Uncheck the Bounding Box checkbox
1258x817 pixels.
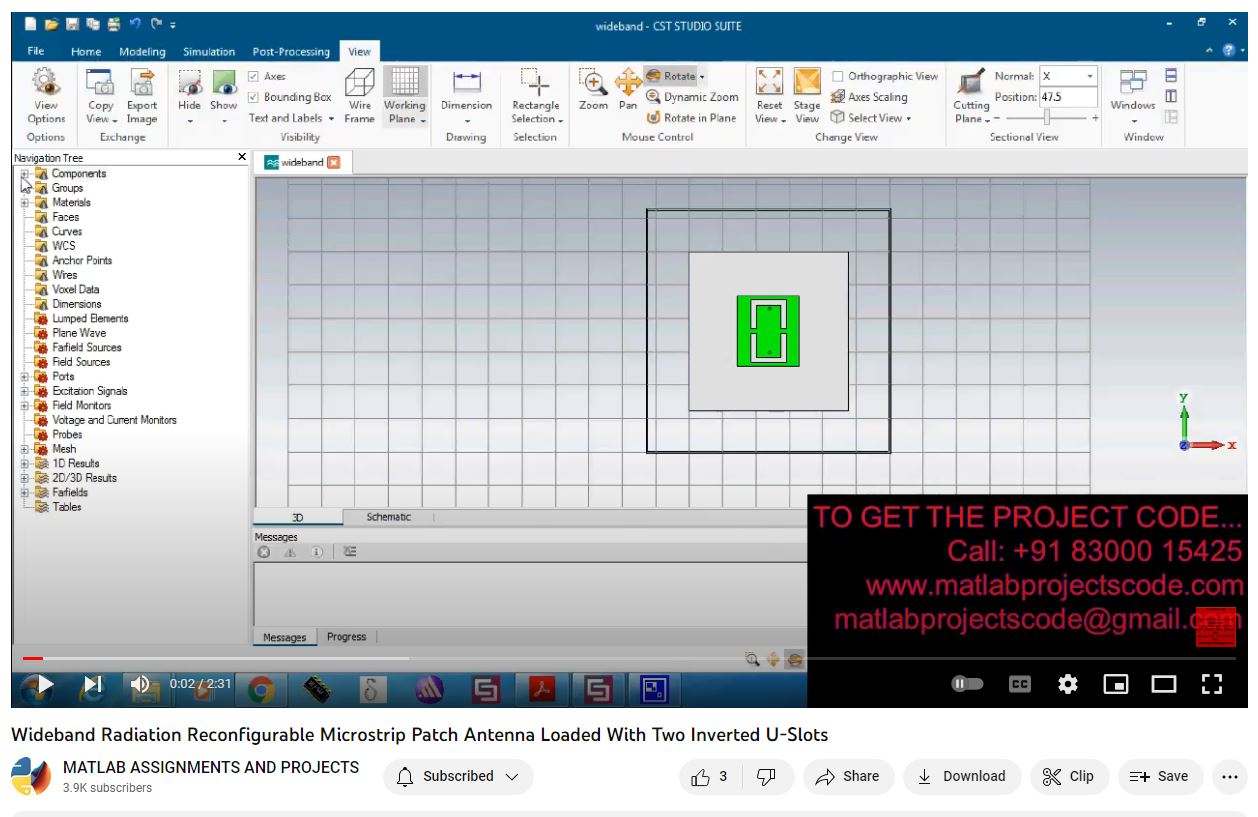[x=254, y=97]
